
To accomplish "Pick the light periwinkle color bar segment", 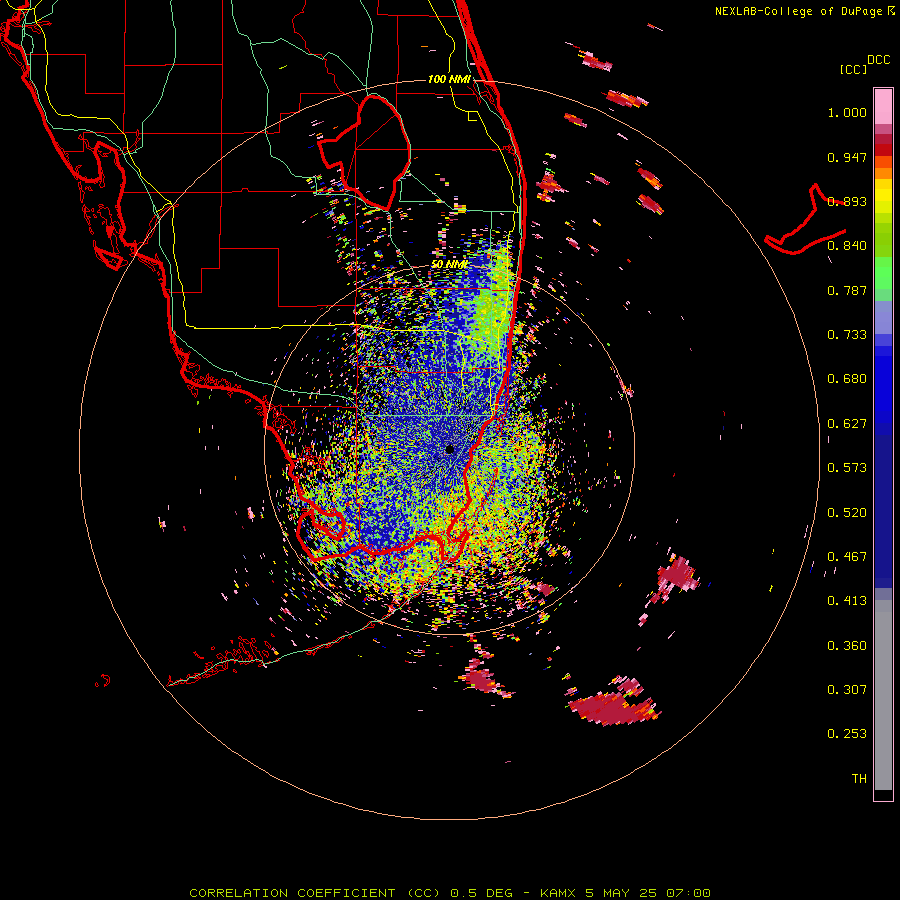I will pos(883,317).
